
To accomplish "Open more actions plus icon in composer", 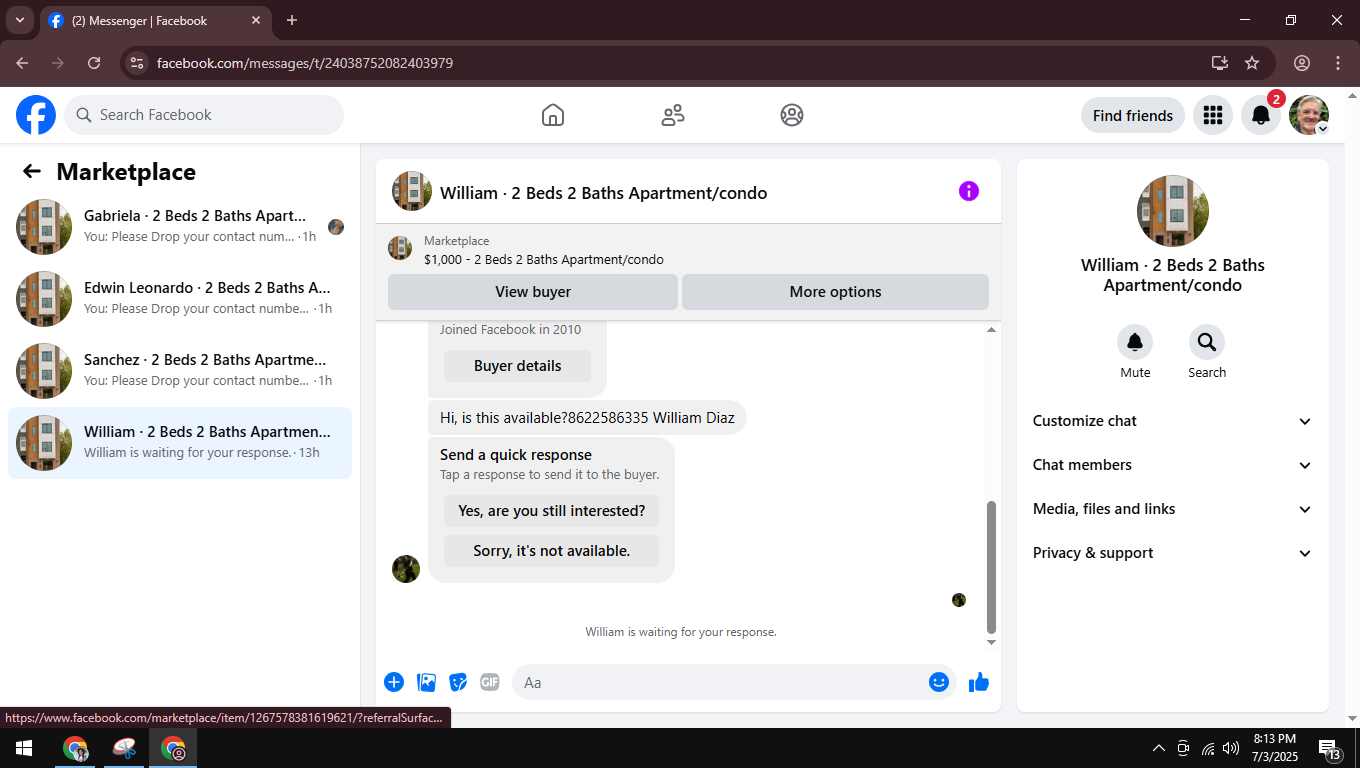I will [x=394, y=682].
